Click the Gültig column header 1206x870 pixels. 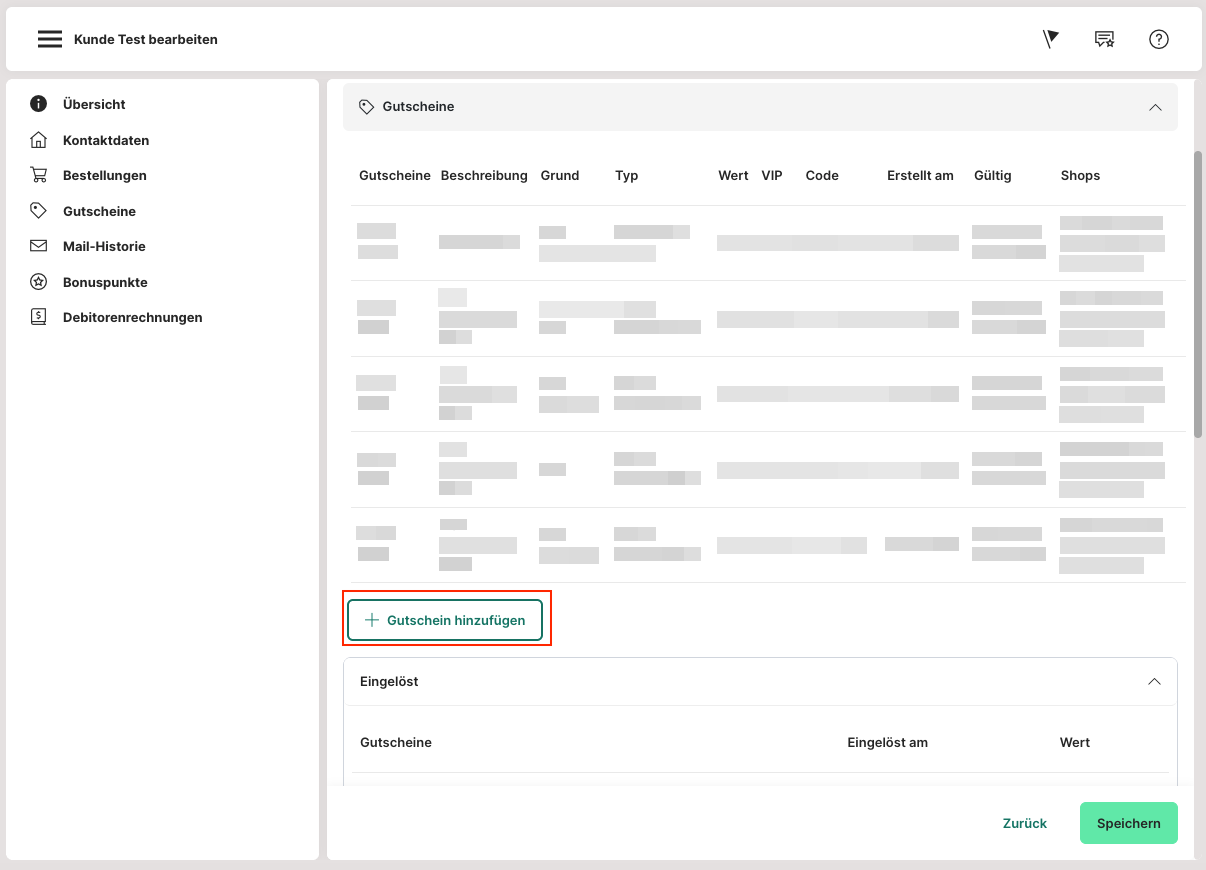992,175
